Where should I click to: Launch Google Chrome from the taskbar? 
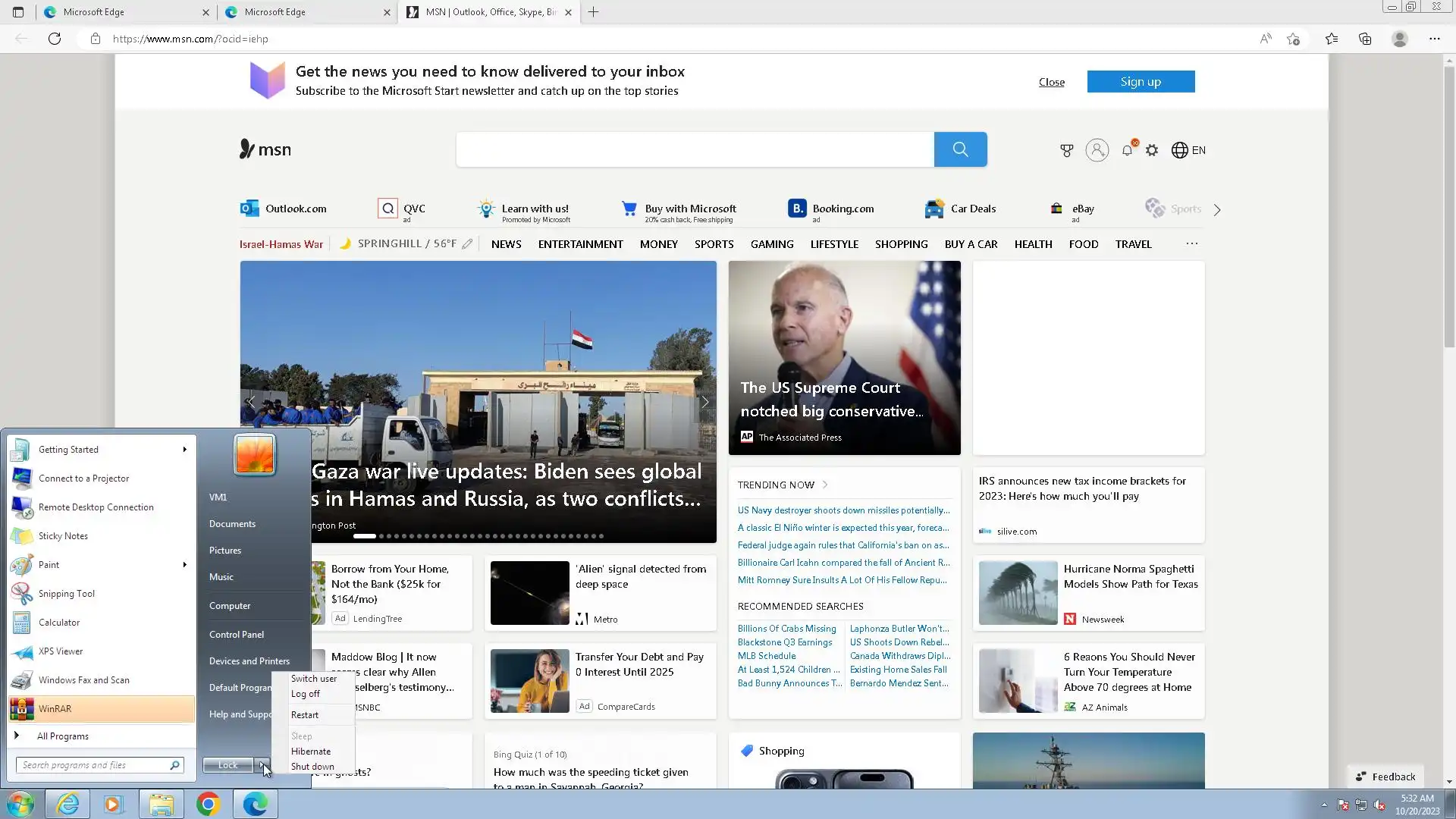click(208, 804)
